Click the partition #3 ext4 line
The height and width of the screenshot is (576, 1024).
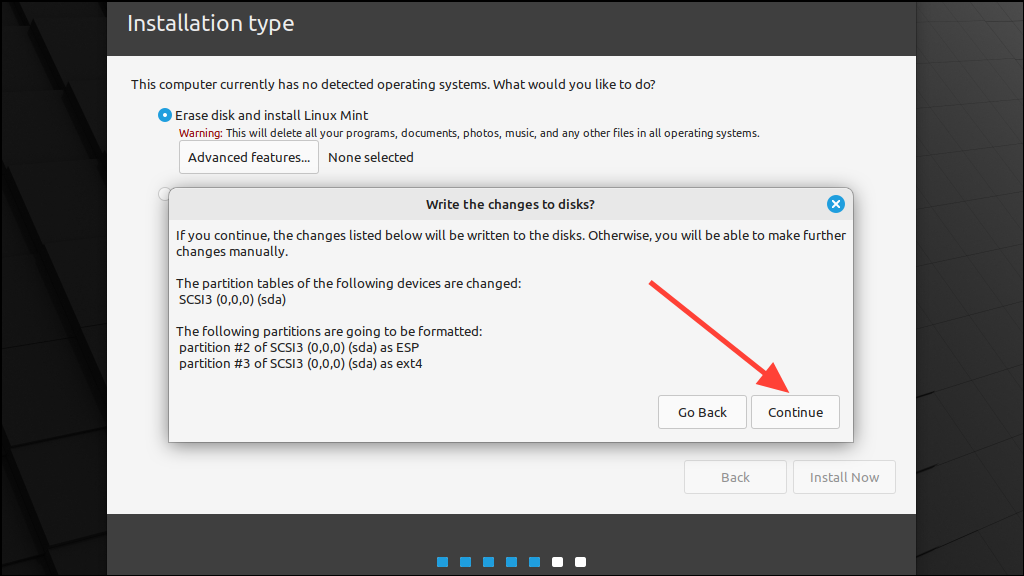[302, 363]
